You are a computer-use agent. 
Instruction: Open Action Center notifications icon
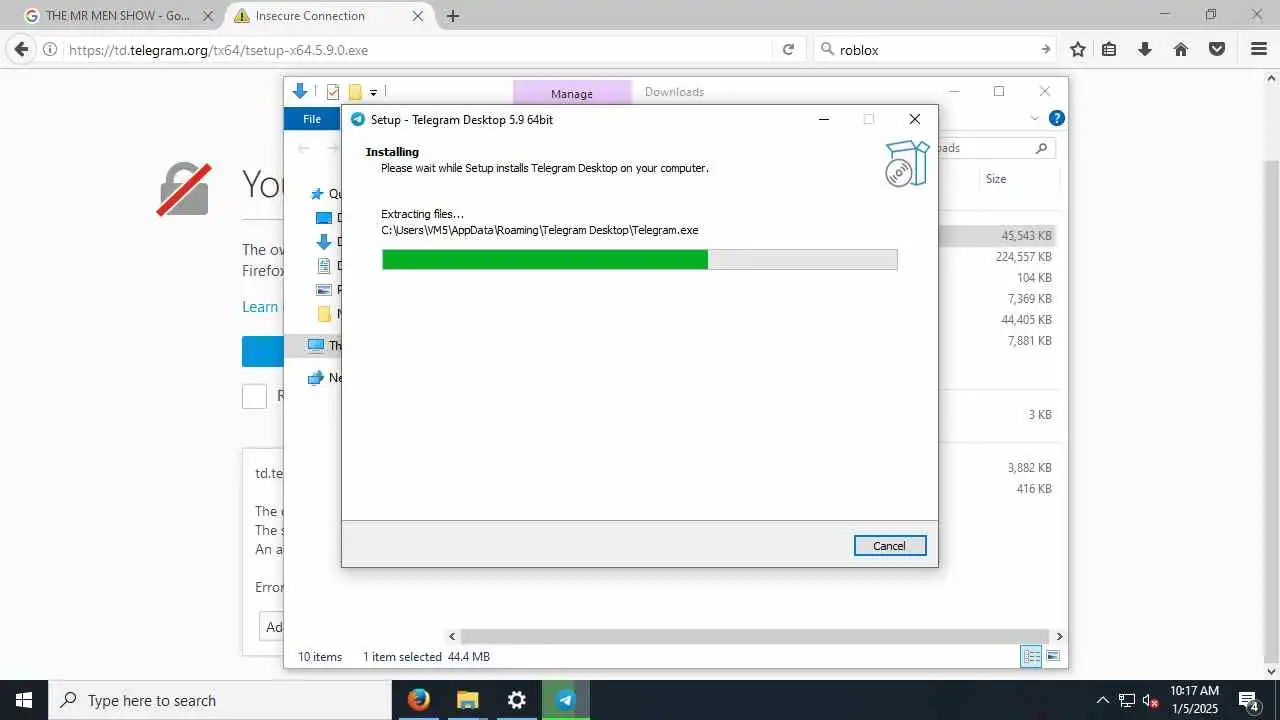point(1248,700)
